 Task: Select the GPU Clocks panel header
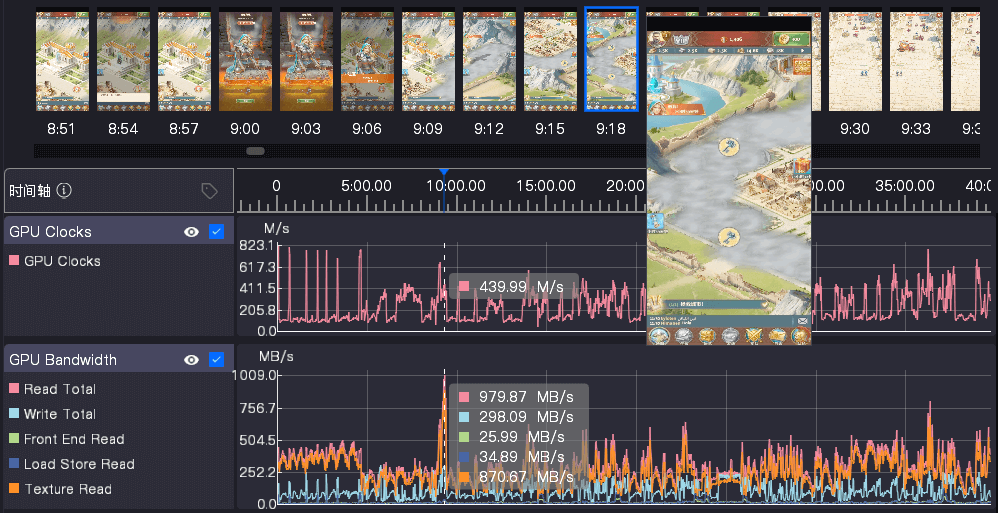(119, 230)
